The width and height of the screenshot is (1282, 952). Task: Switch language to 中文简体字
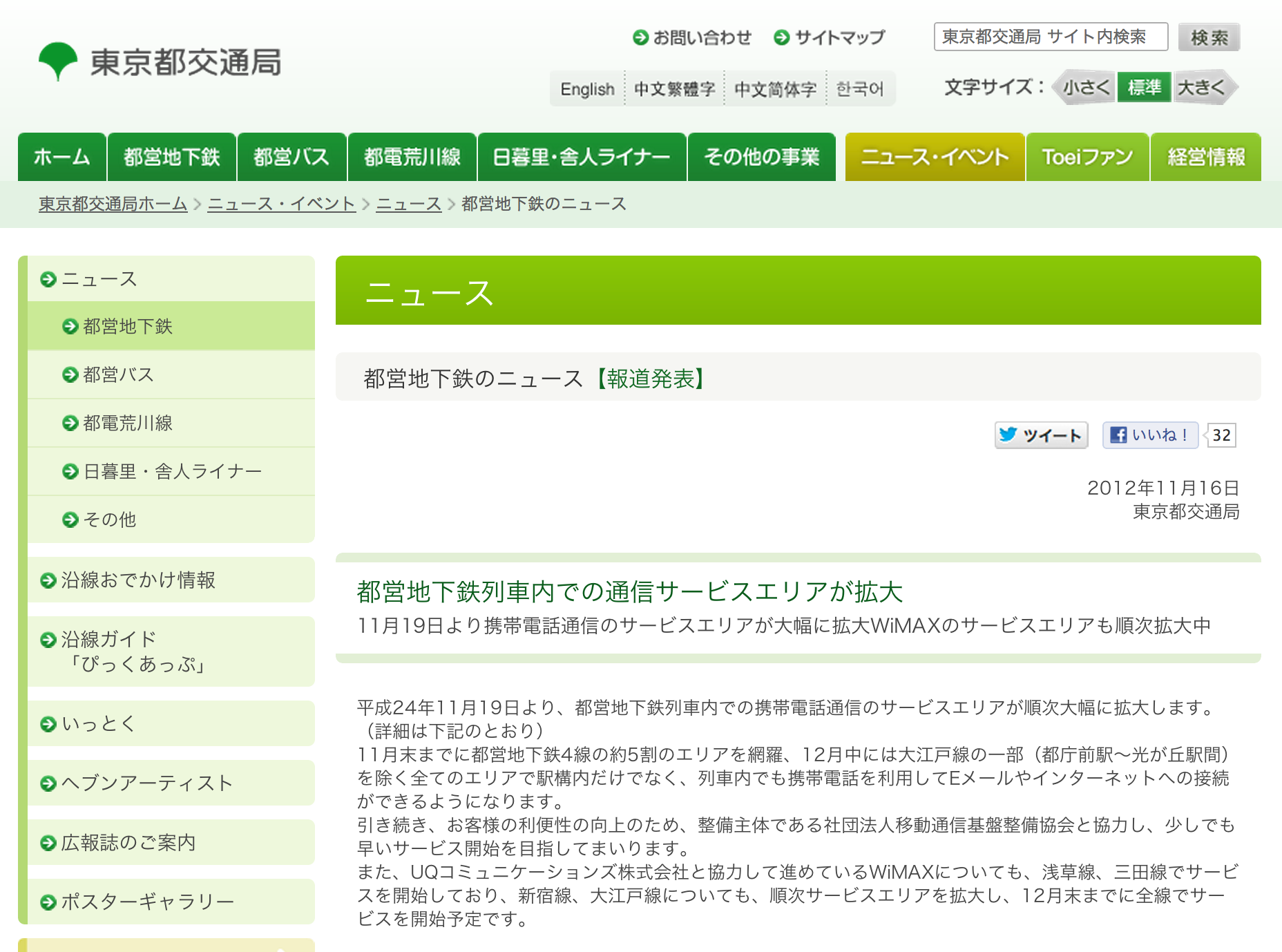pos(775,89)
